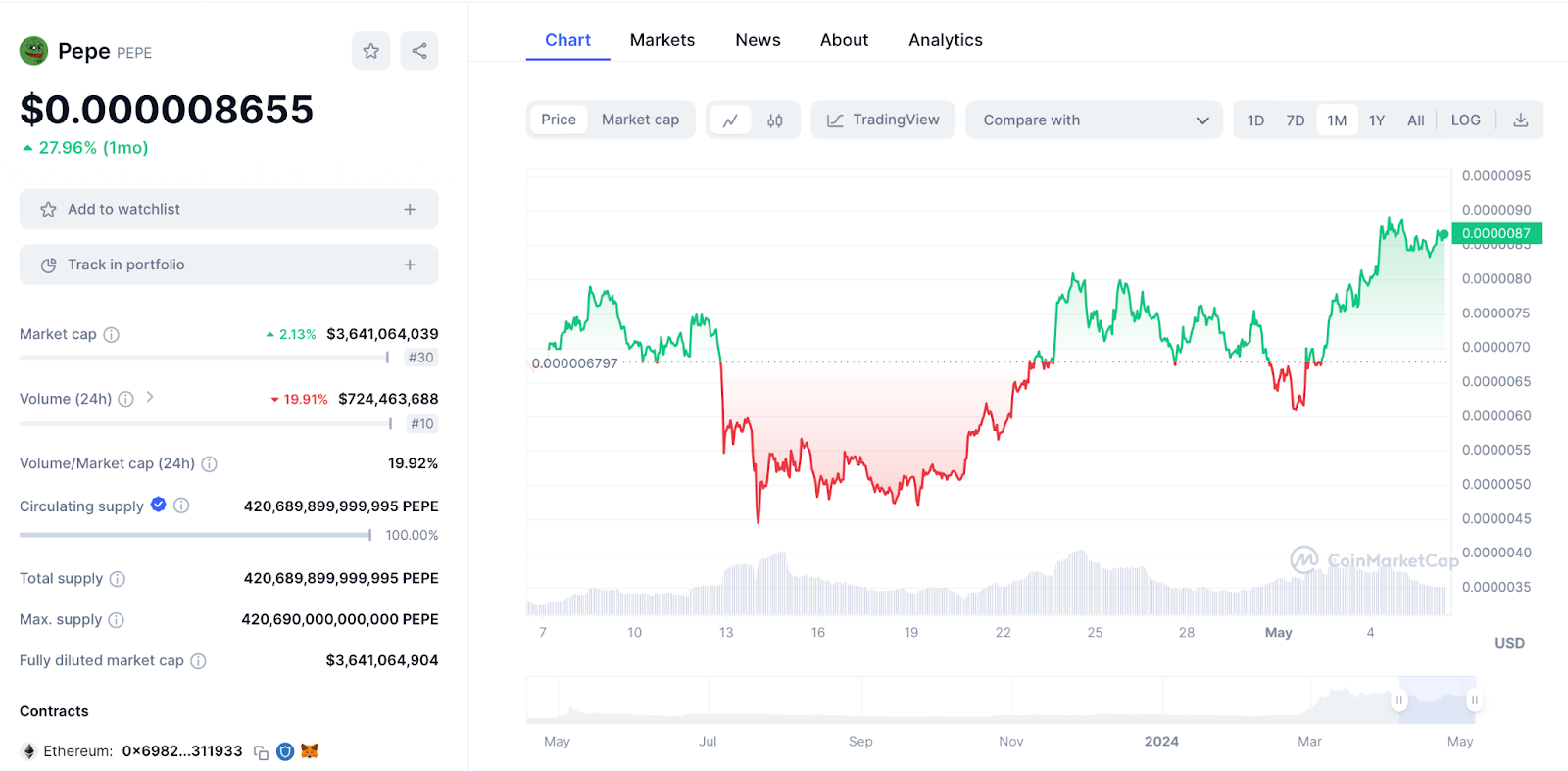Click the download chart data icon
The width and height of the screenshot is (1568, 771).
click(x=1521, y=120)
